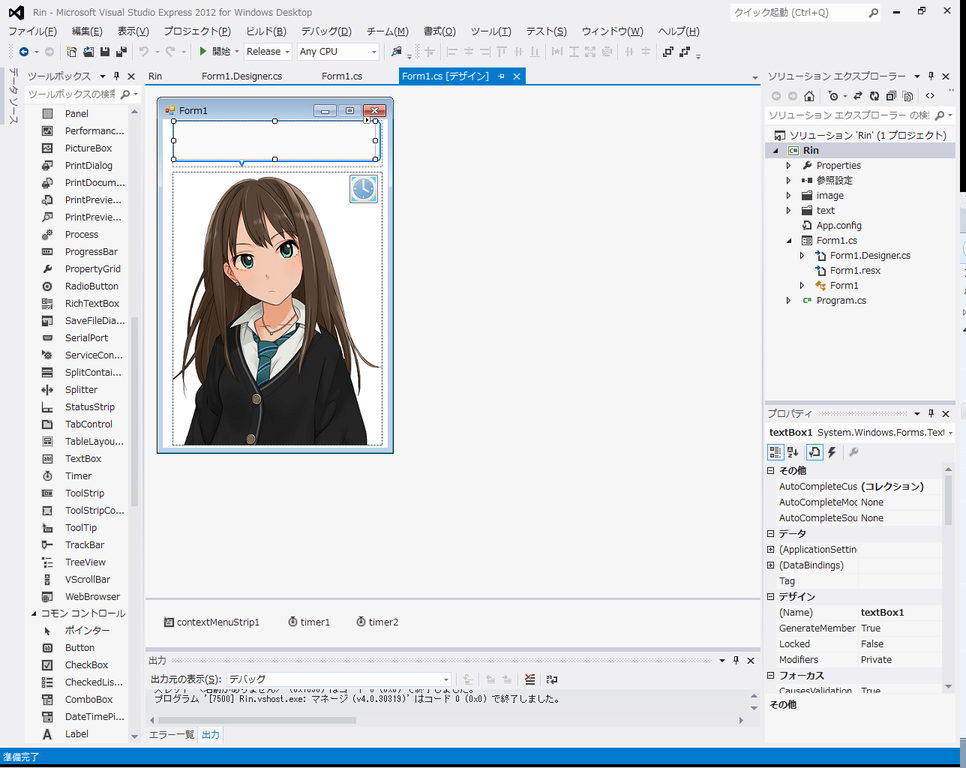Screen dimensions: 966x768
Task: Open Program.cs in Solution Explorer
Action: (840, 300)
